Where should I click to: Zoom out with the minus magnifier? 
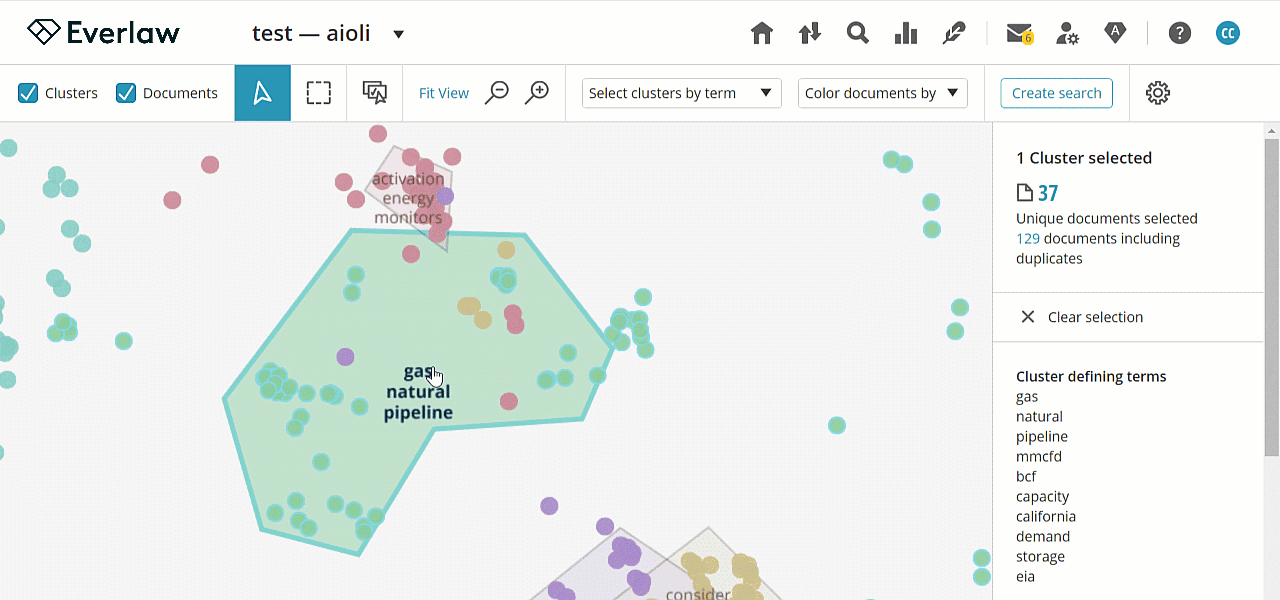(497, 93)
